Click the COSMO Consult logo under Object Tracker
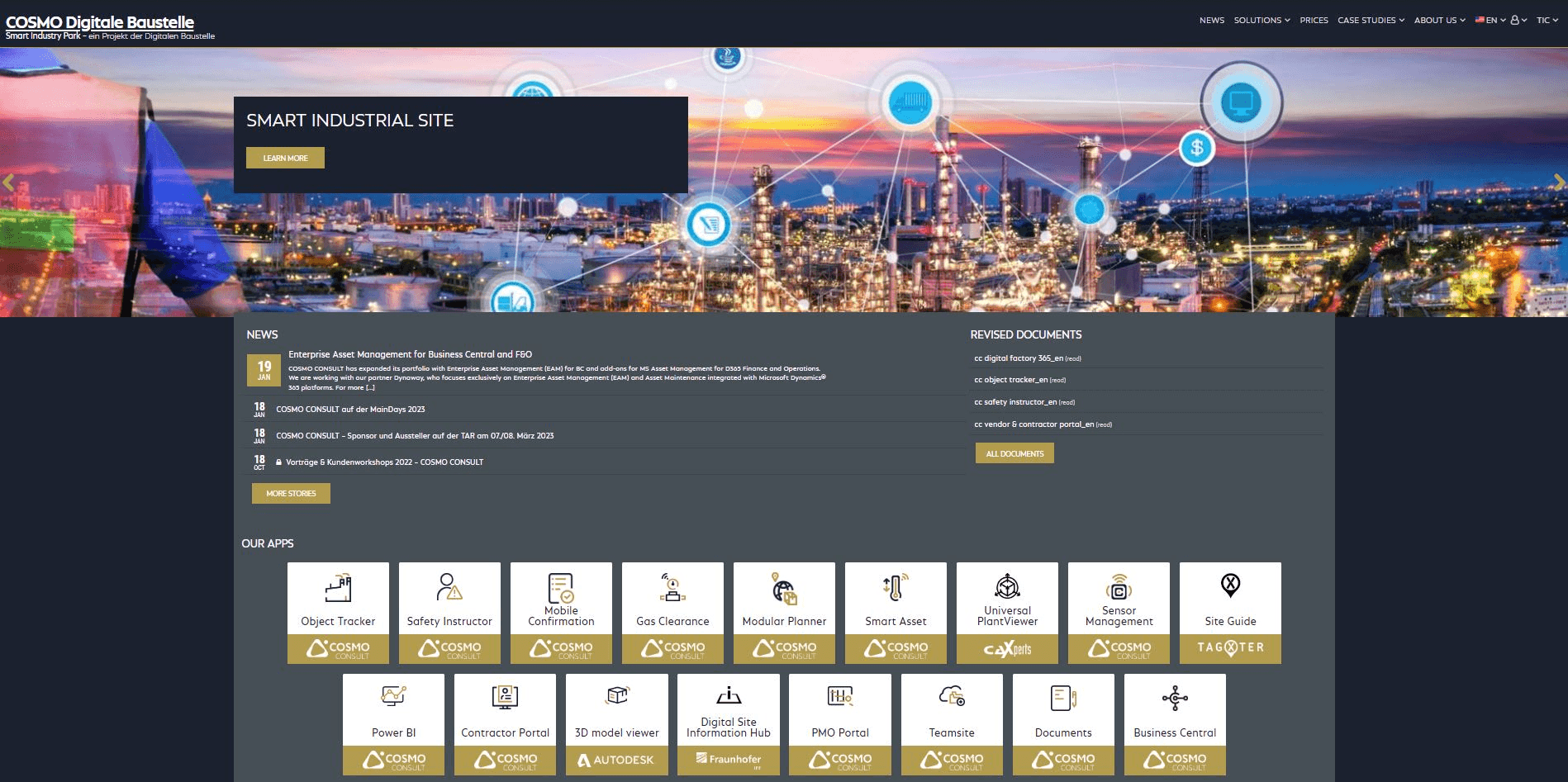1568x782 pixels. [338, 649]
